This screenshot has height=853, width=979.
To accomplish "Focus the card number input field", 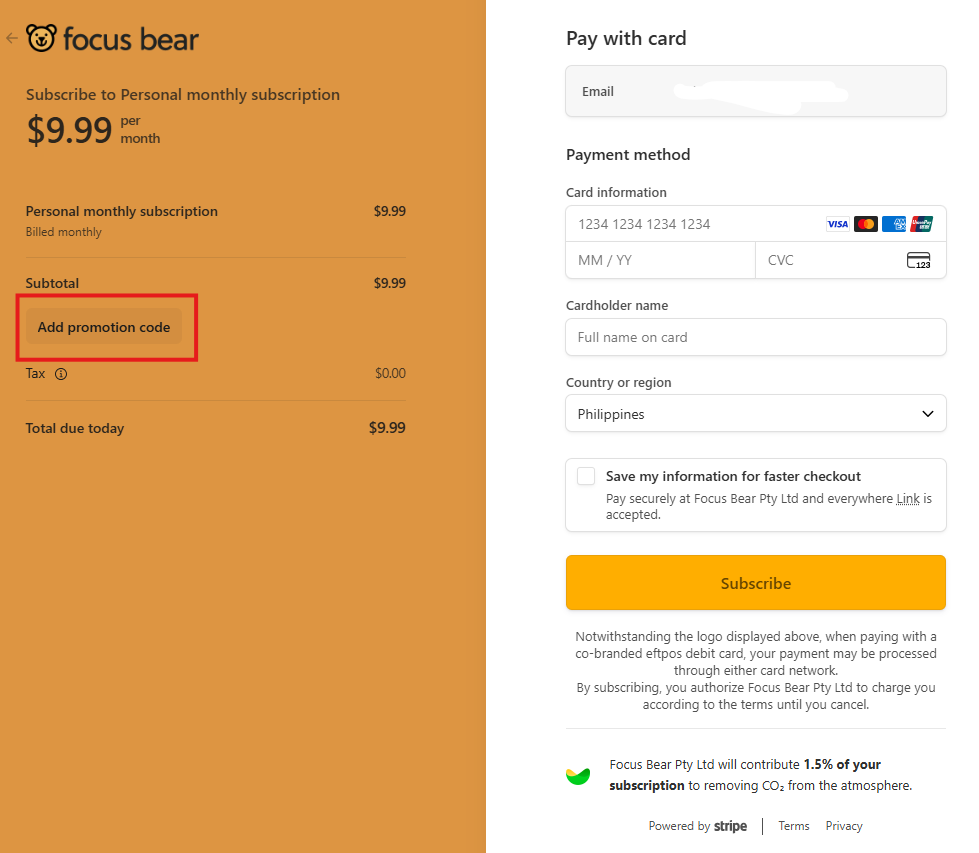I will point(690,224).
